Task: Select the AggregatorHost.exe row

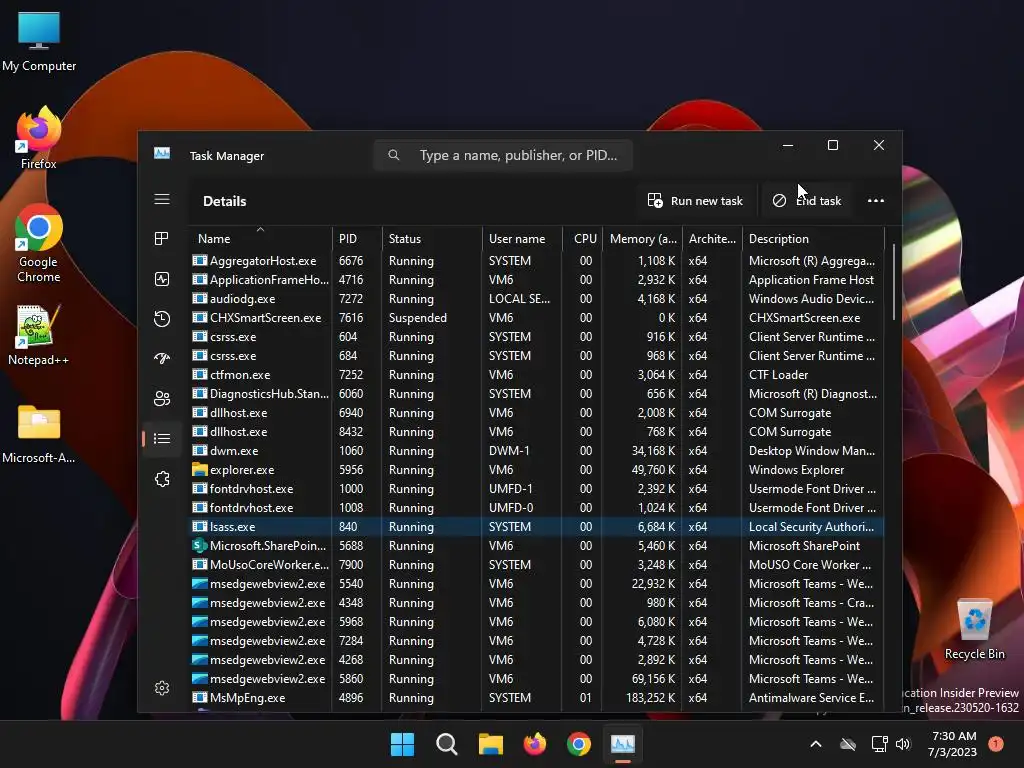Action: (537, 261)
